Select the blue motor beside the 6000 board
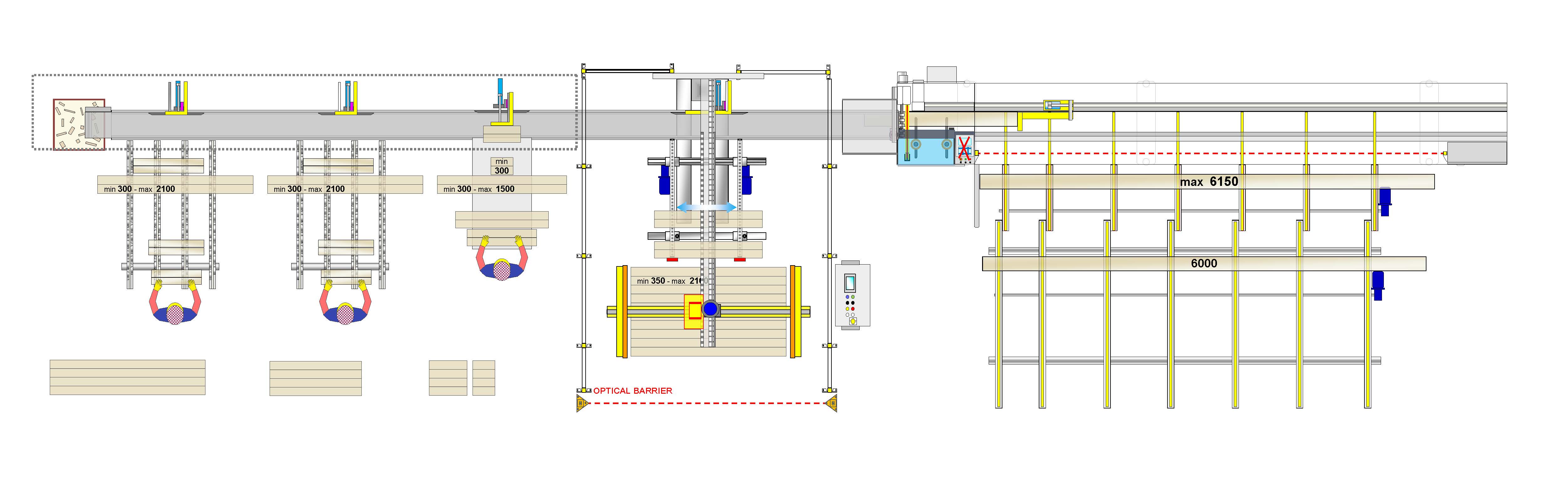This screenshot has width=1568, height=489. [1378, 286]
